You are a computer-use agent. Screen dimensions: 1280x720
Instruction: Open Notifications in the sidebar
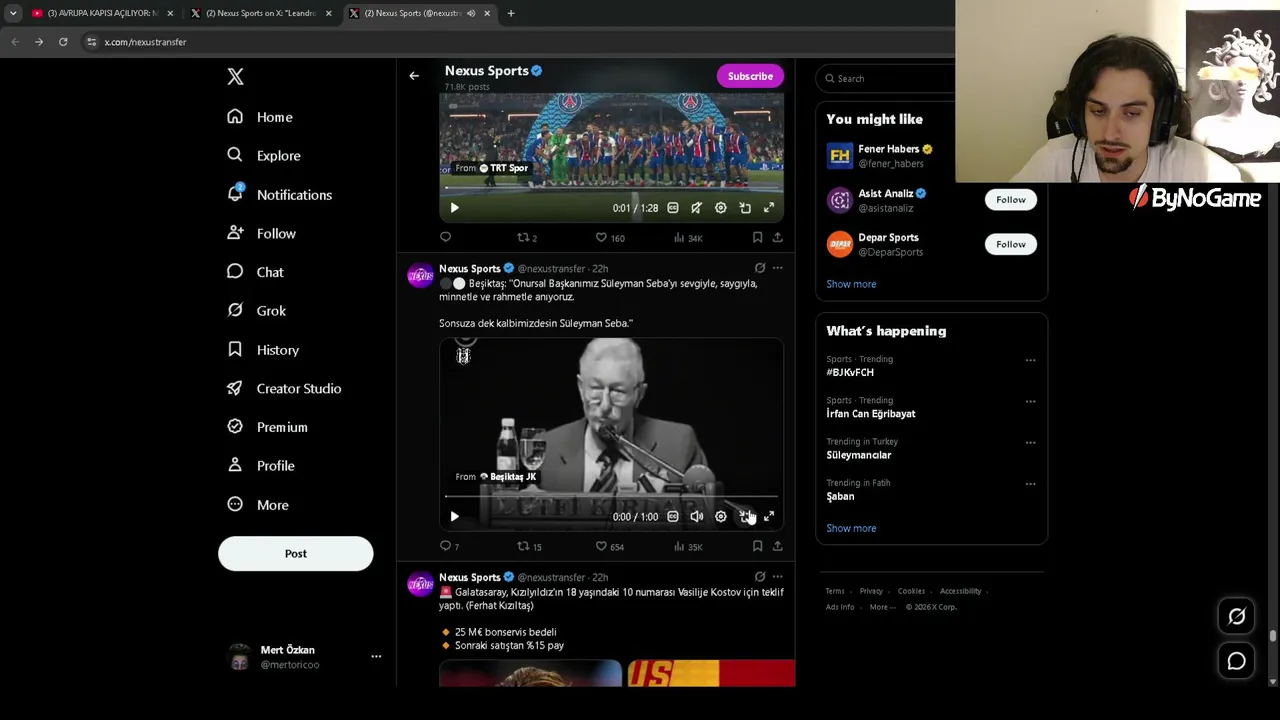[279, 195]
